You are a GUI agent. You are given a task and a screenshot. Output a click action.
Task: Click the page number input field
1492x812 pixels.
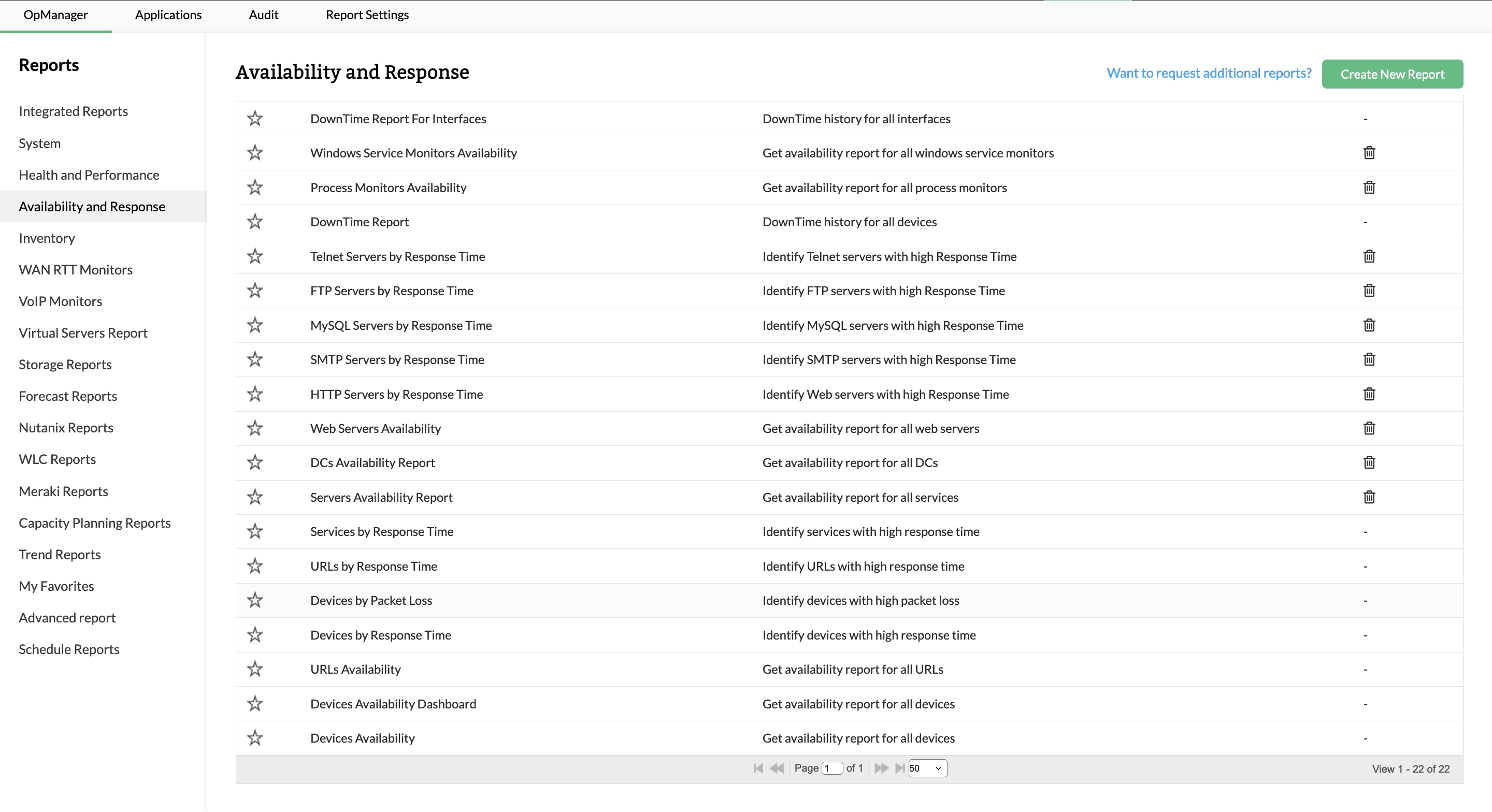(x=833, y=769)
